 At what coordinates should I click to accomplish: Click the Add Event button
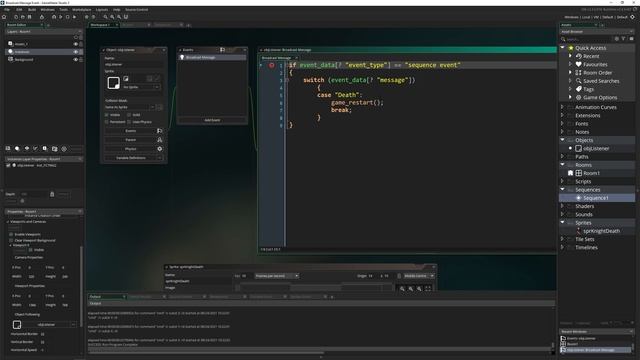point(212,120)
